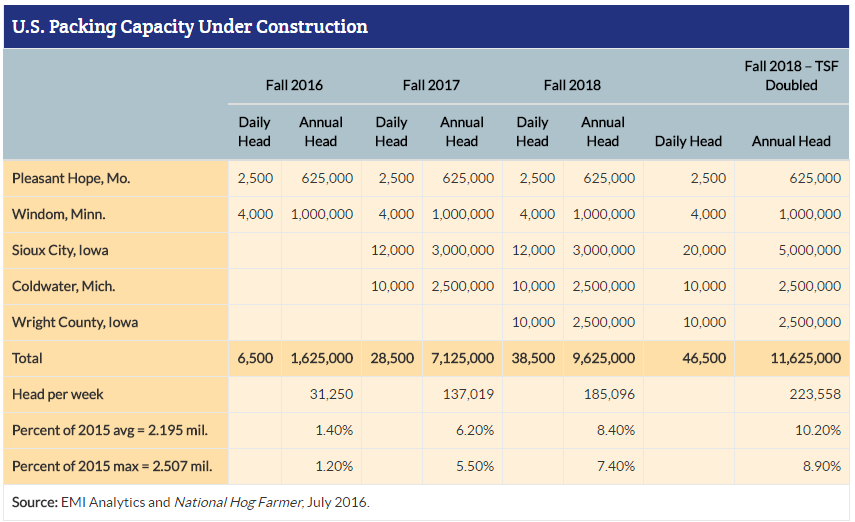
Task: Click the 10.20% percentage cell
Action: coord(819,430)
